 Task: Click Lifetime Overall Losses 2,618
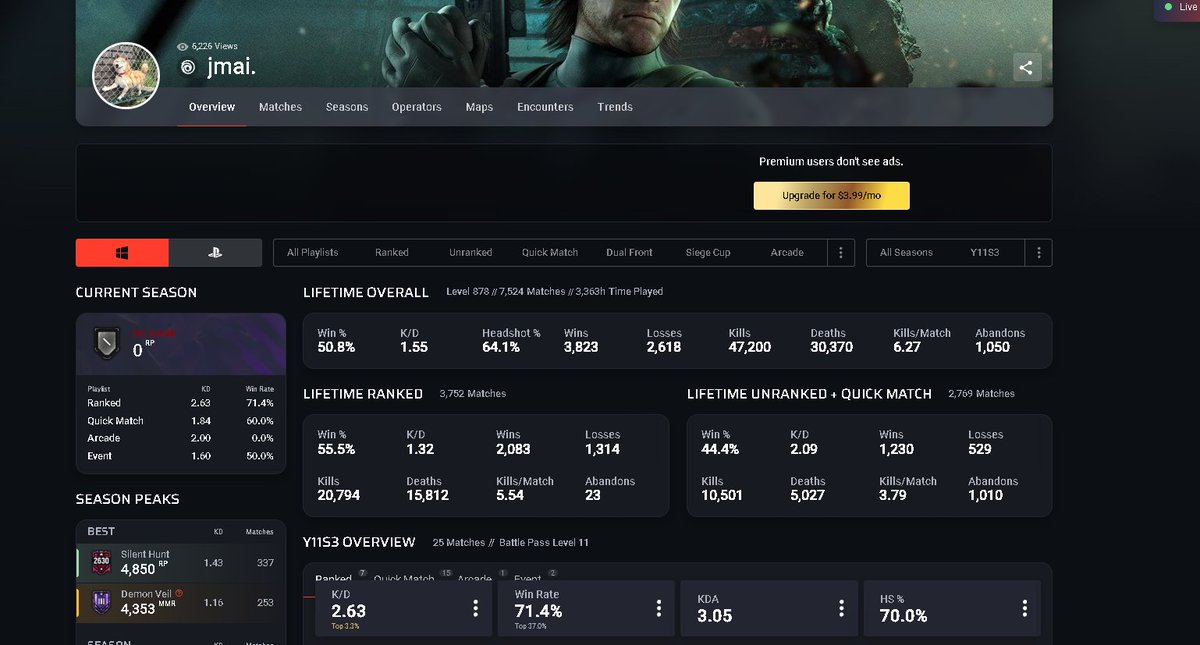tap(664, 341)
